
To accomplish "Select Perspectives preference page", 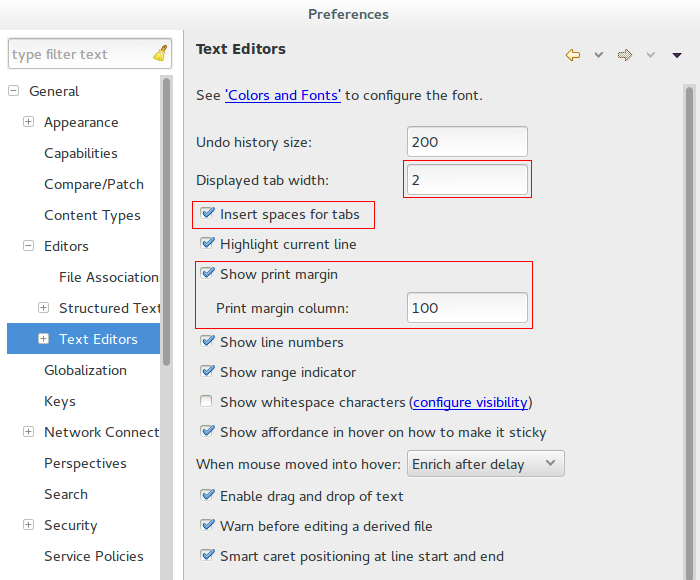I will (85, 463).
